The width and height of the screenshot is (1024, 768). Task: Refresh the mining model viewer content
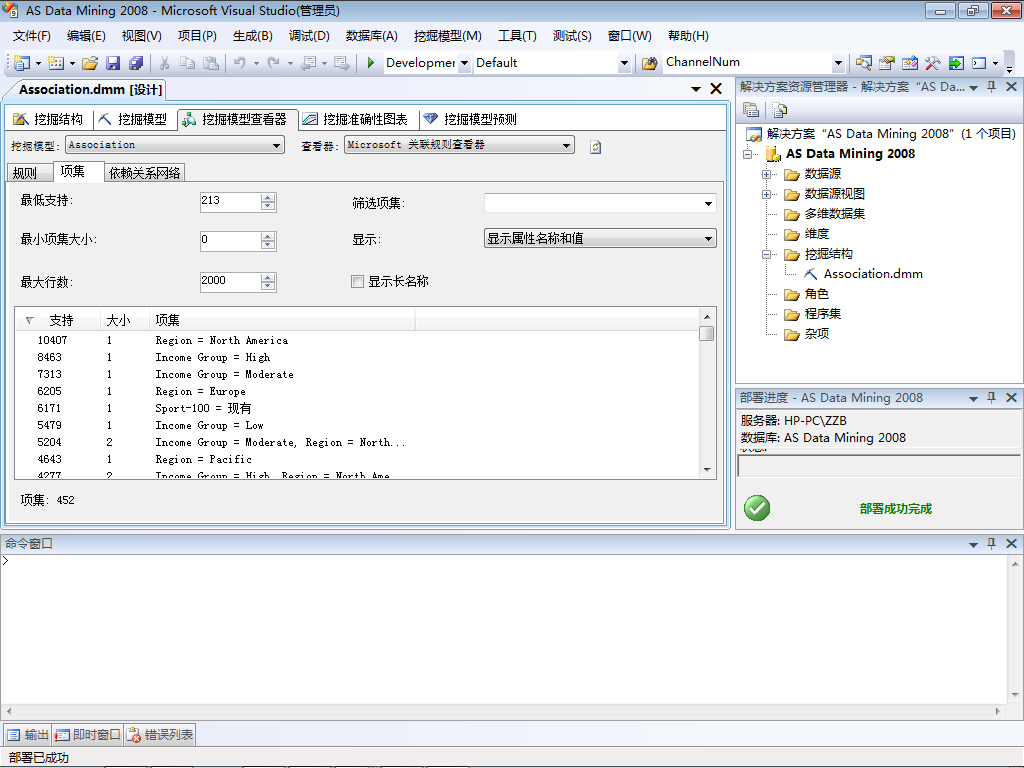pos(595,147)
